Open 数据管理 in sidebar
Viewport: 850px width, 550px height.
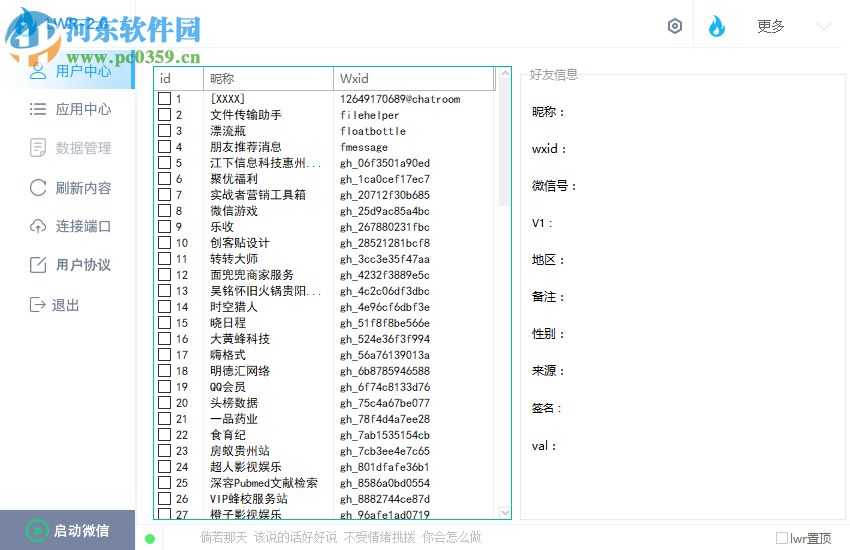(70, 148)
